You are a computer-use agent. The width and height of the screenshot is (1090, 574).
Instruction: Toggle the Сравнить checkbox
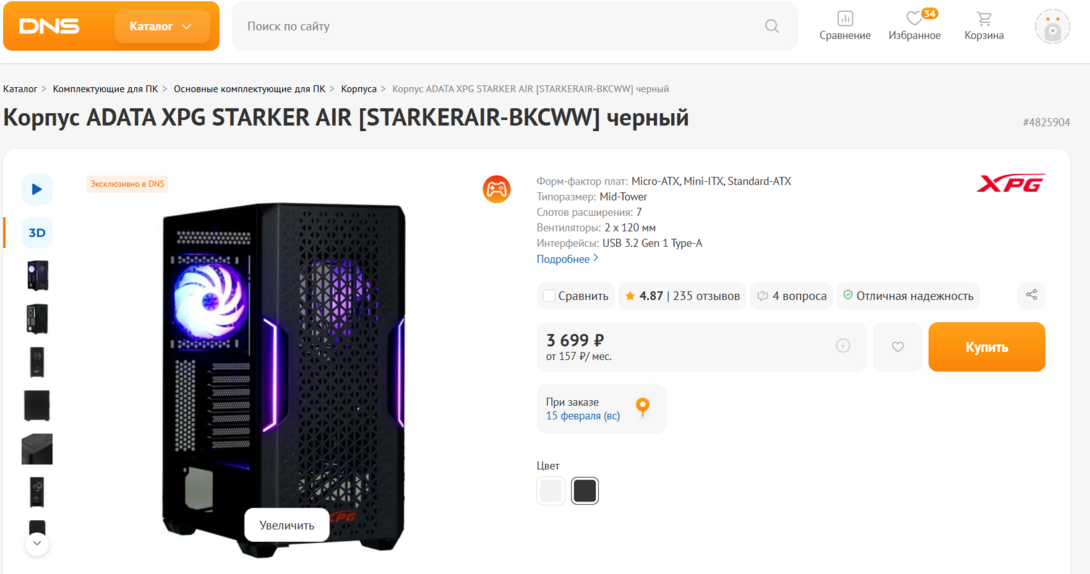[549, 296]
